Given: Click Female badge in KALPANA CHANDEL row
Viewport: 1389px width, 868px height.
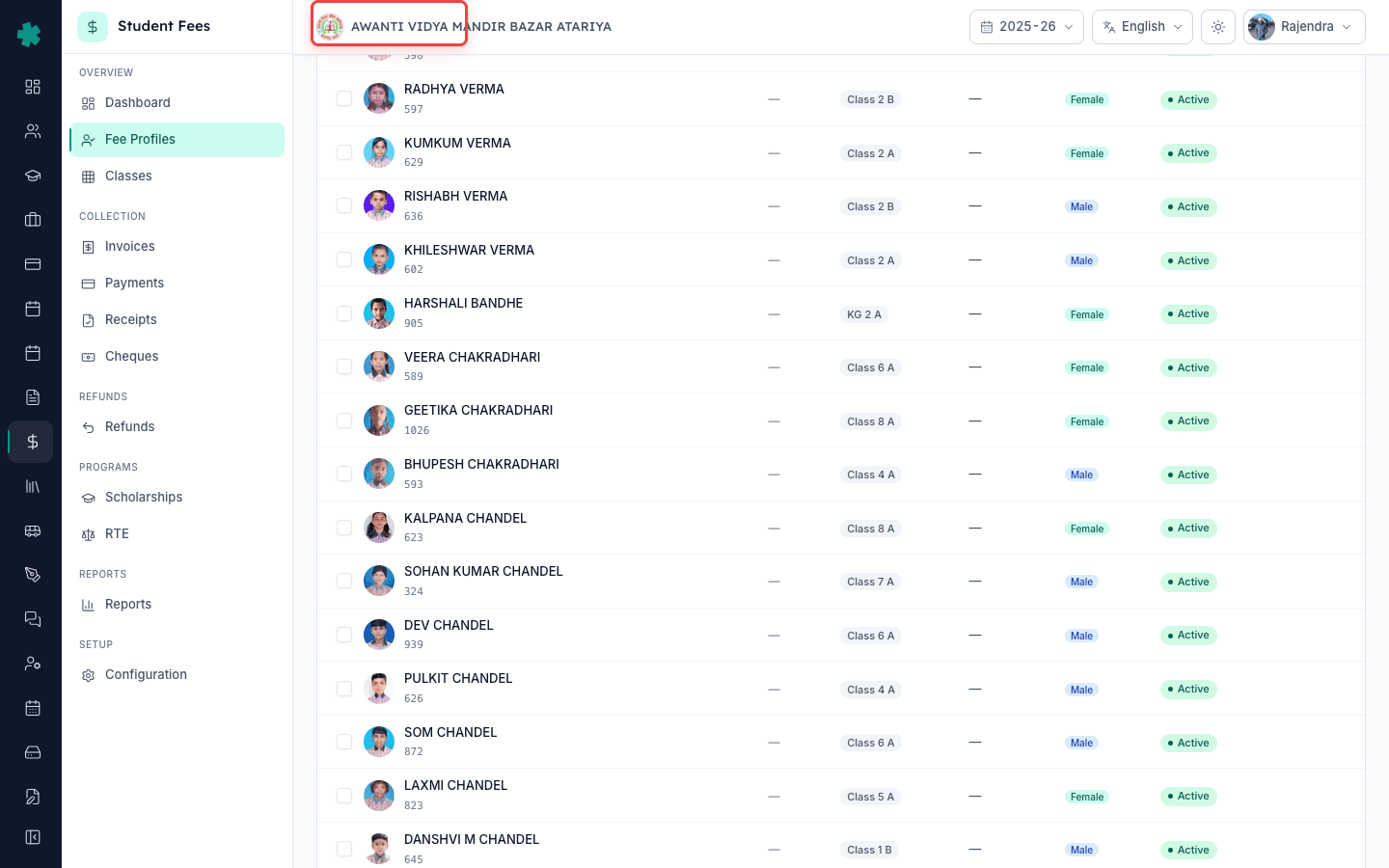Looking at the screenshot, I should tap(1087, 529).
